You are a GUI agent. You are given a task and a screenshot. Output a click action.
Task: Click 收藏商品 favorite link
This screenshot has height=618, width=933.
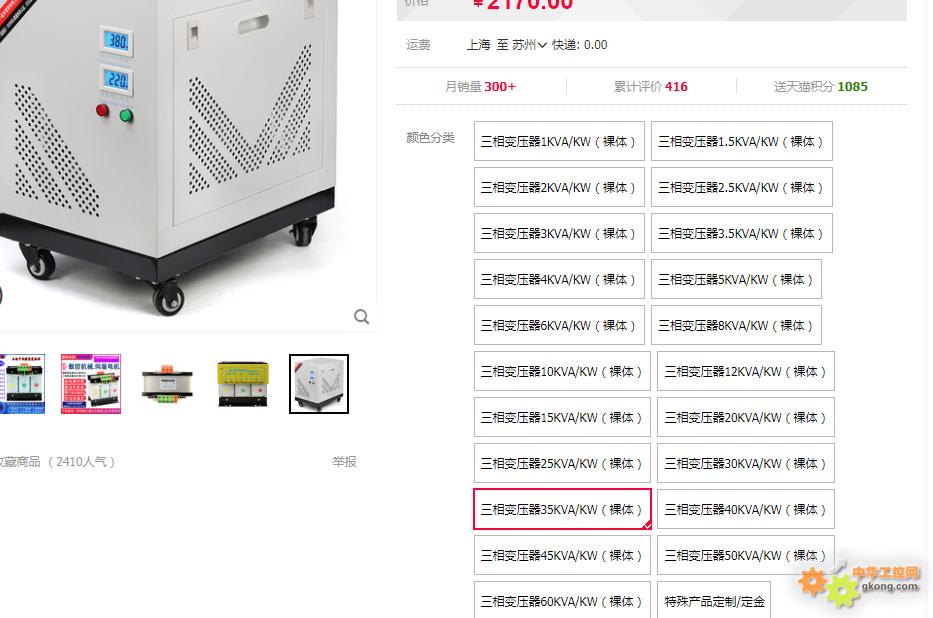pyautogui.click(x=20, y=462)
